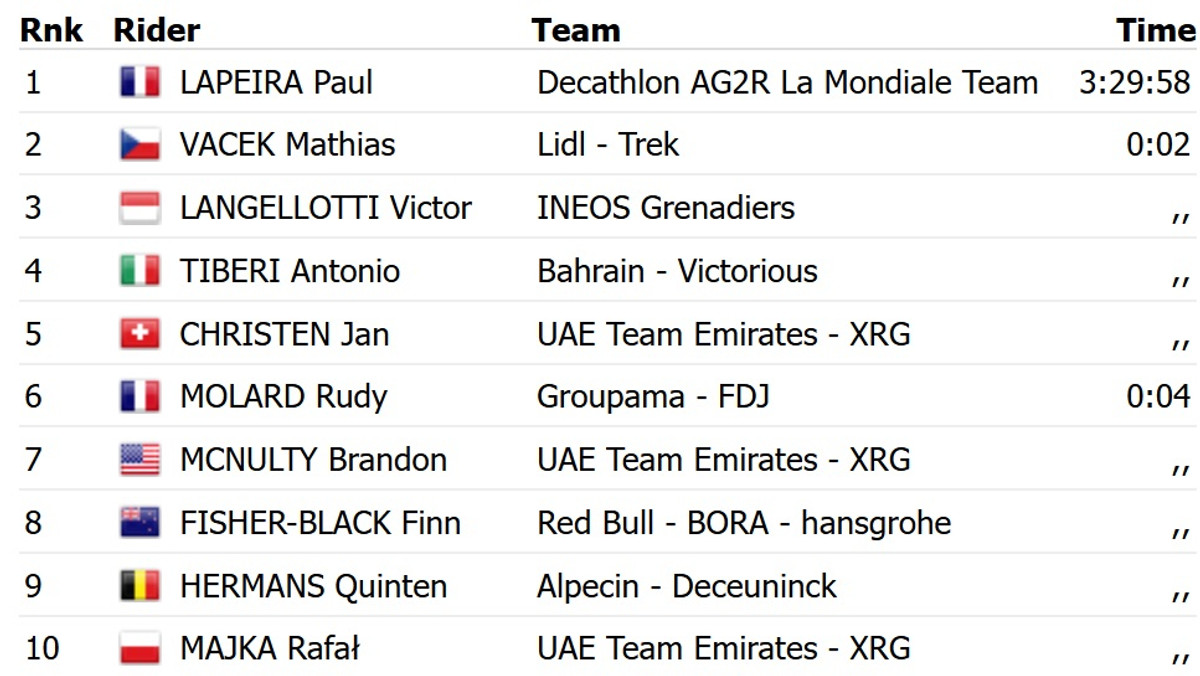Viewport: 1200px width, 676px height.
Task: Click the New Zealand flag beside FISHER-BLACK Finn
Action: [x=139, y=523]
